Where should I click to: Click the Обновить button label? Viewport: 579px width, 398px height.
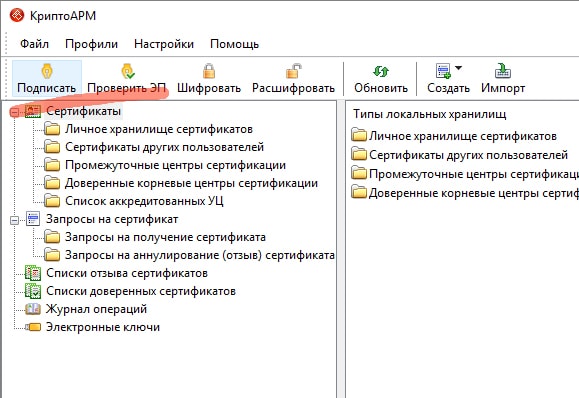click(381, 88)
